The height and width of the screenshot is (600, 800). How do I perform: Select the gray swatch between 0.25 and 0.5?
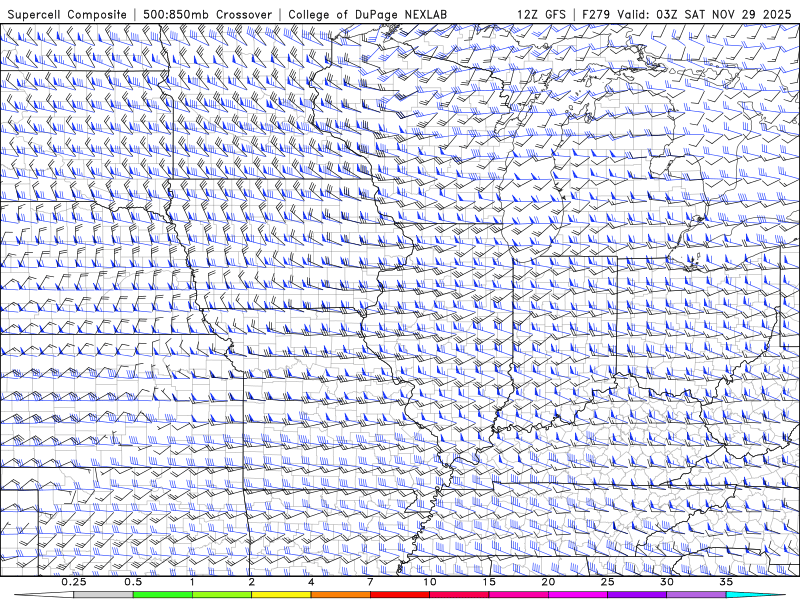click(x=103, y=595)
